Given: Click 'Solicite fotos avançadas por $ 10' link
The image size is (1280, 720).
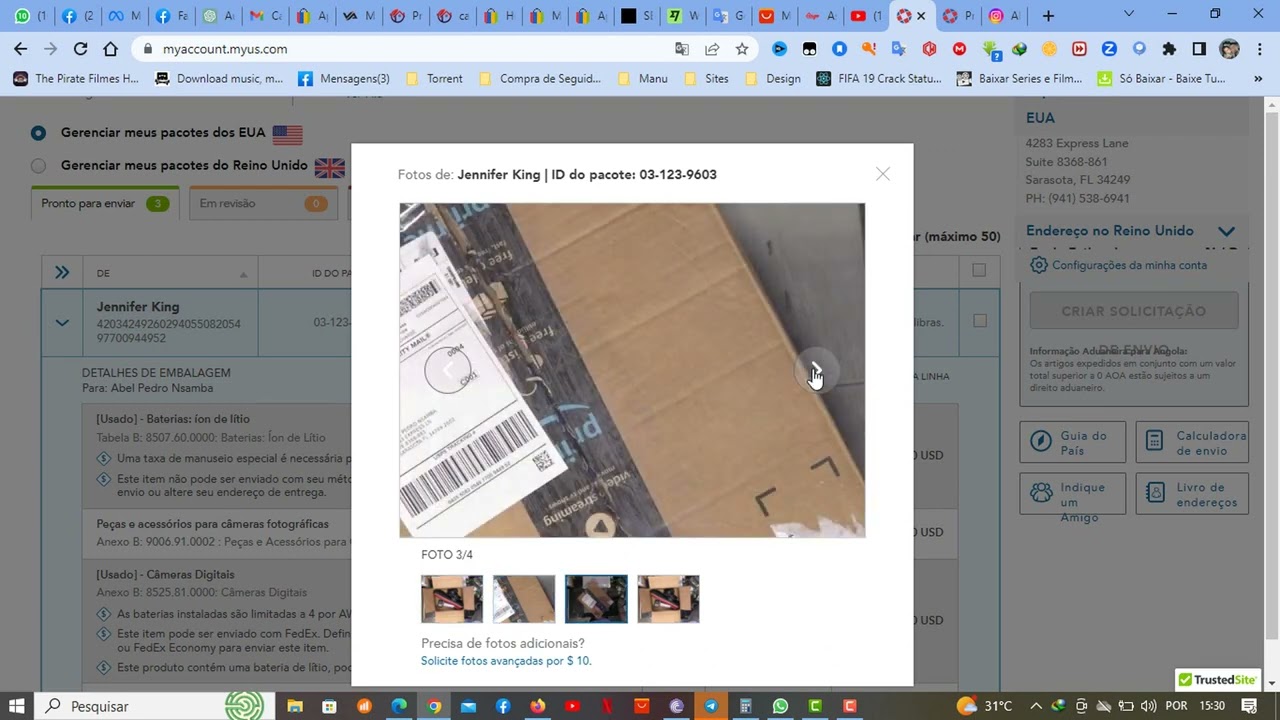Looking at the screenshot, I should [x=506, y=661].
